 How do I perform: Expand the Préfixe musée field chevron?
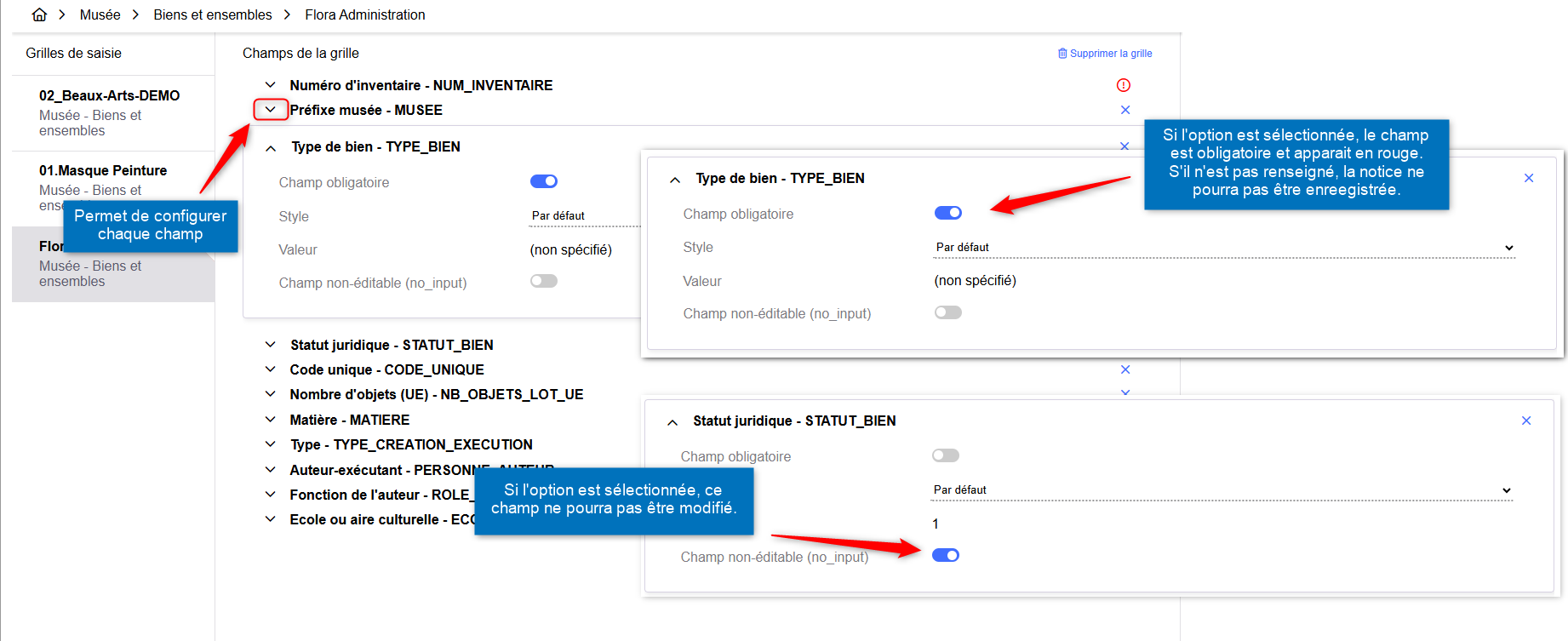(x=271, y=110)
